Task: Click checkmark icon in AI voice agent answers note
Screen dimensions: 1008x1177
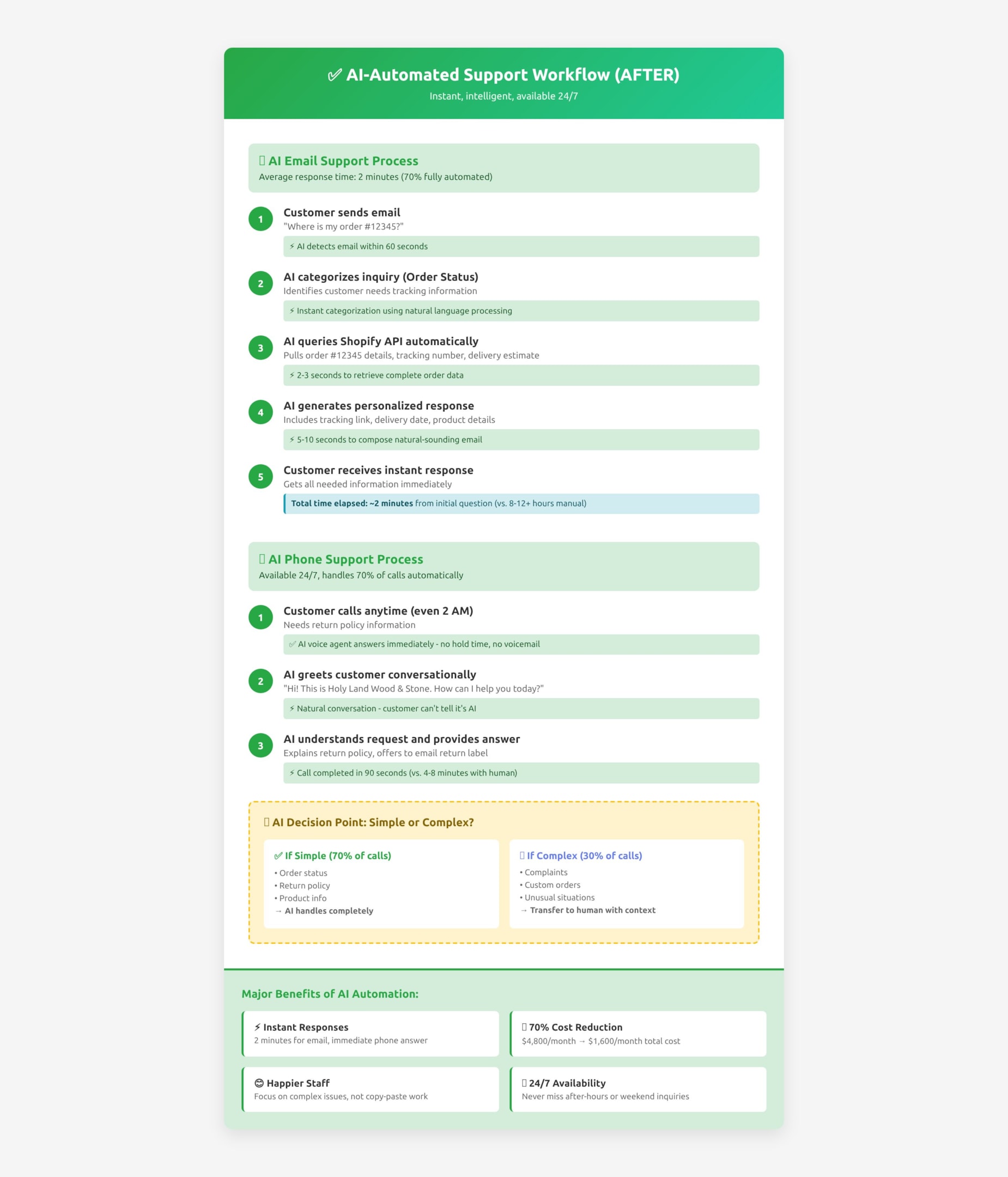Action: (x=293, y=644)
